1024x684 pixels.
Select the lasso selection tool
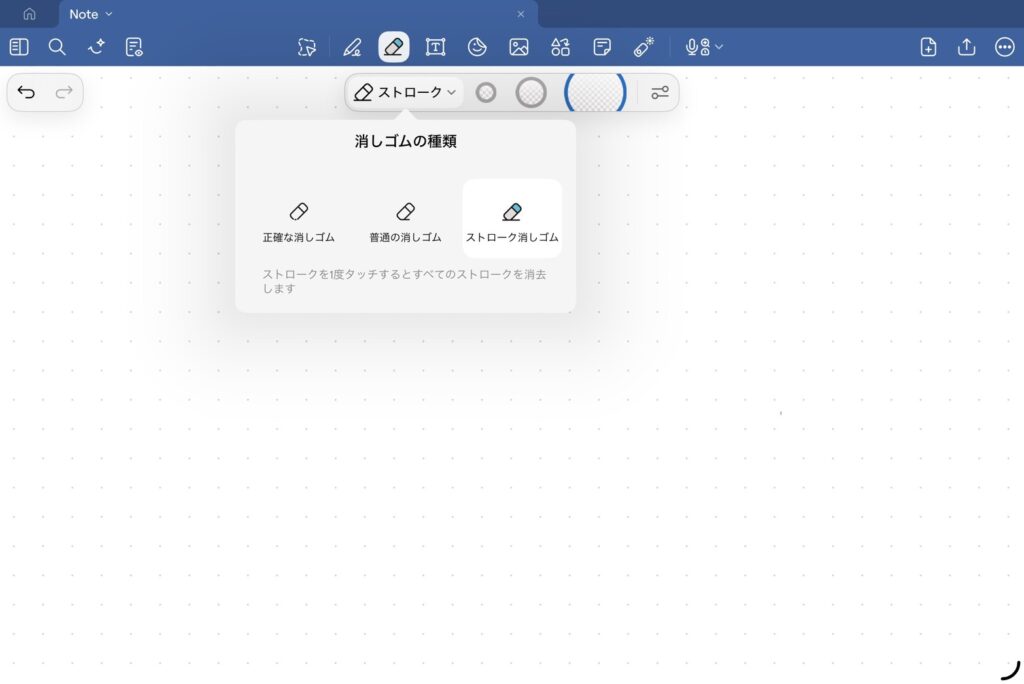tap(307, 47)
